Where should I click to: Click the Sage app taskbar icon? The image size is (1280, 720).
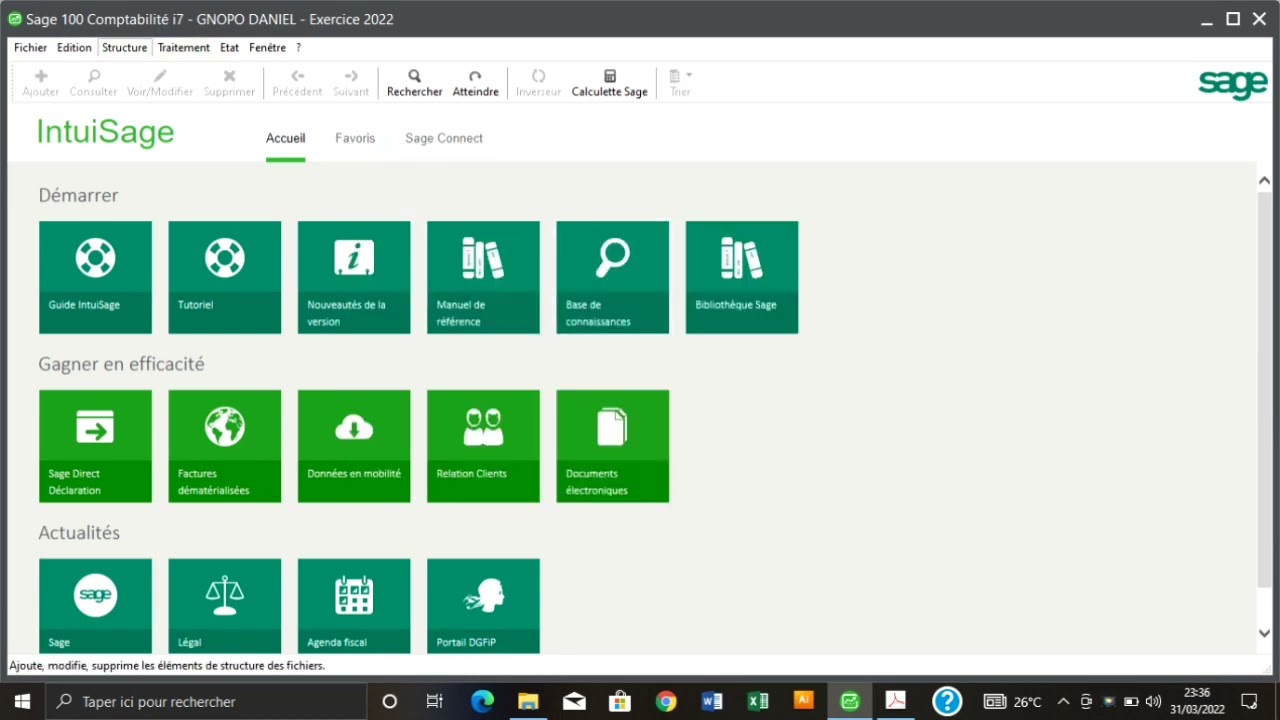tap(850, 702)
